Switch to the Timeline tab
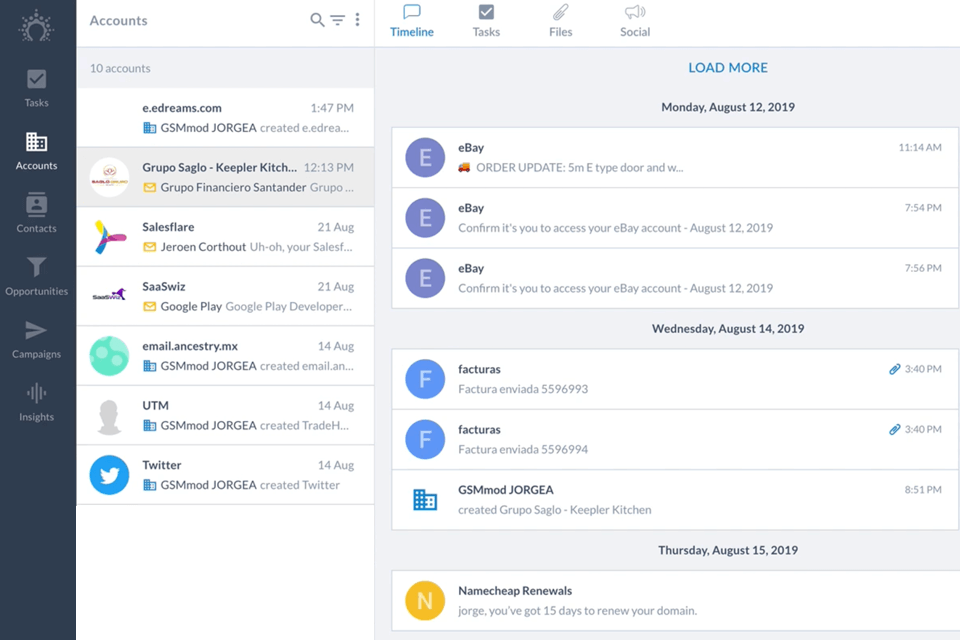Screen dimensions: 960x640 coord(411,22)
